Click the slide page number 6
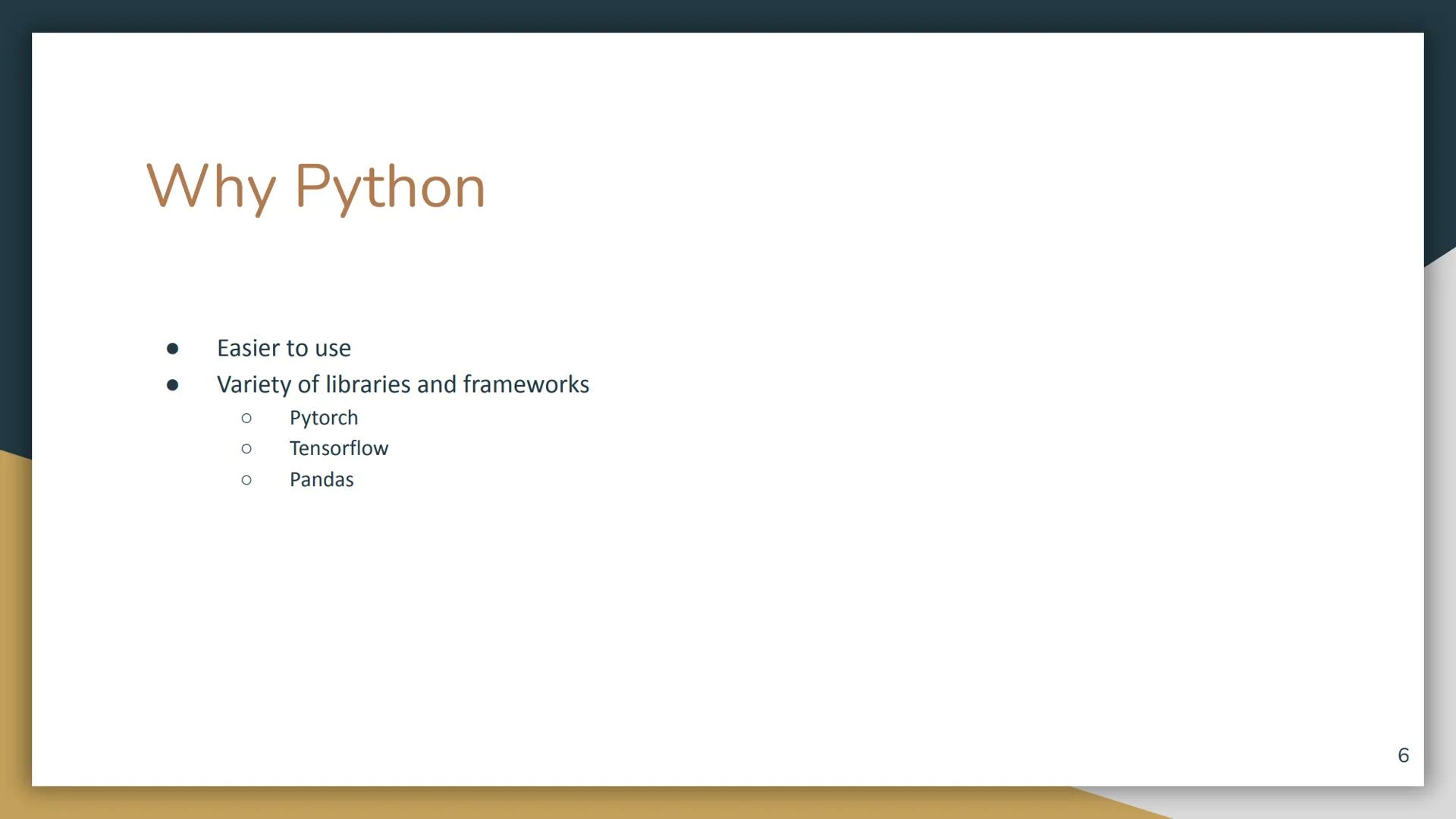Image resolution: width=1456 pixels, height=819 pixels. pos(1404,755)
